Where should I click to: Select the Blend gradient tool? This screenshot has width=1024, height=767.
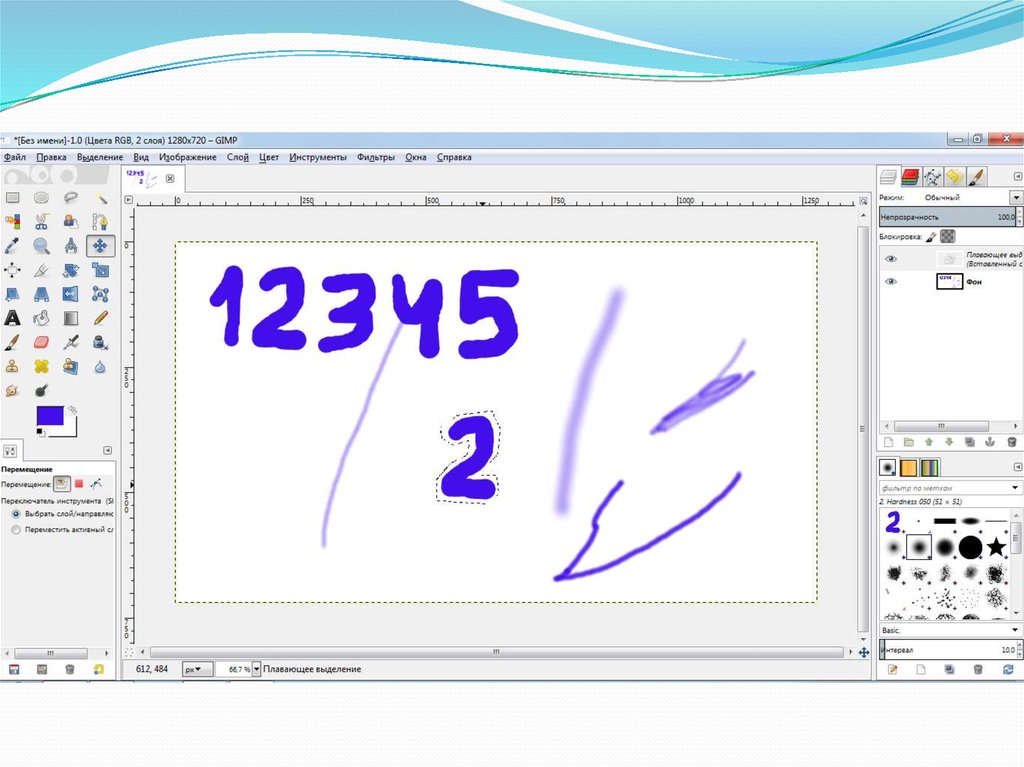(71, 319)
